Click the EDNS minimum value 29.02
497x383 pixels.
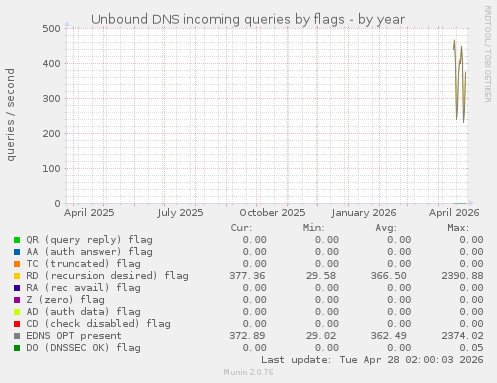[321, 336]
